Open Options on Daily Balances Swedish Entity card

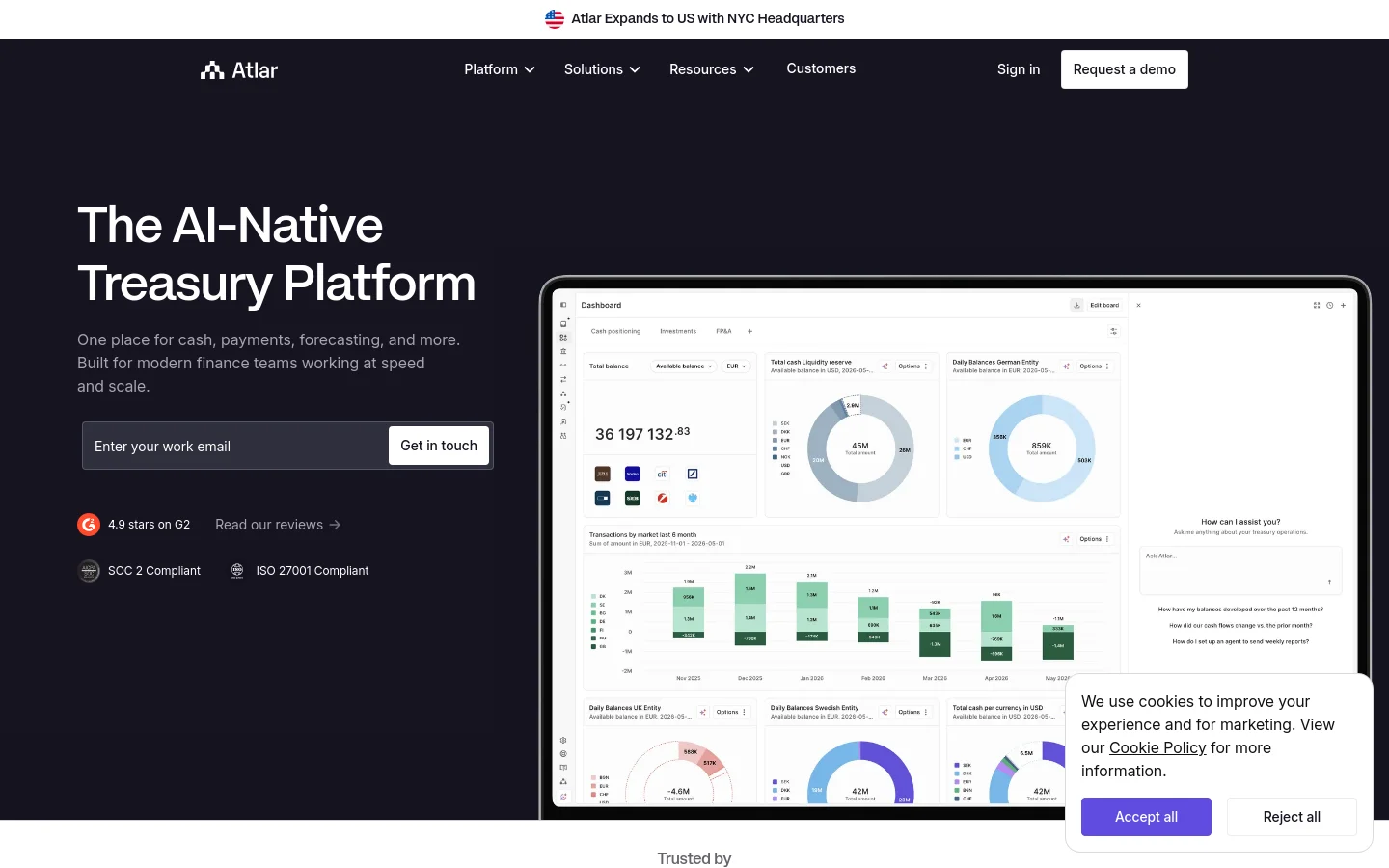(x=912, y=712)
